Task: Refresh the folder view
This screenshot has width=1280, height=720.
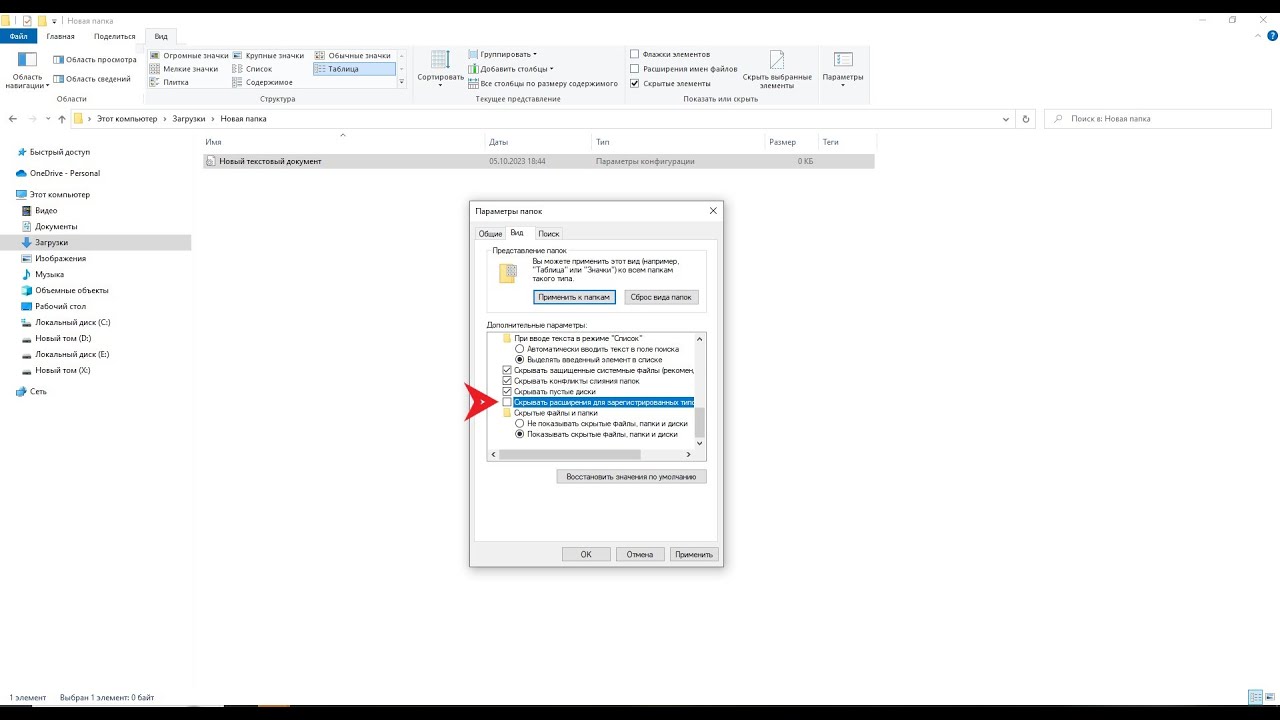Action: pos(1025,119)
